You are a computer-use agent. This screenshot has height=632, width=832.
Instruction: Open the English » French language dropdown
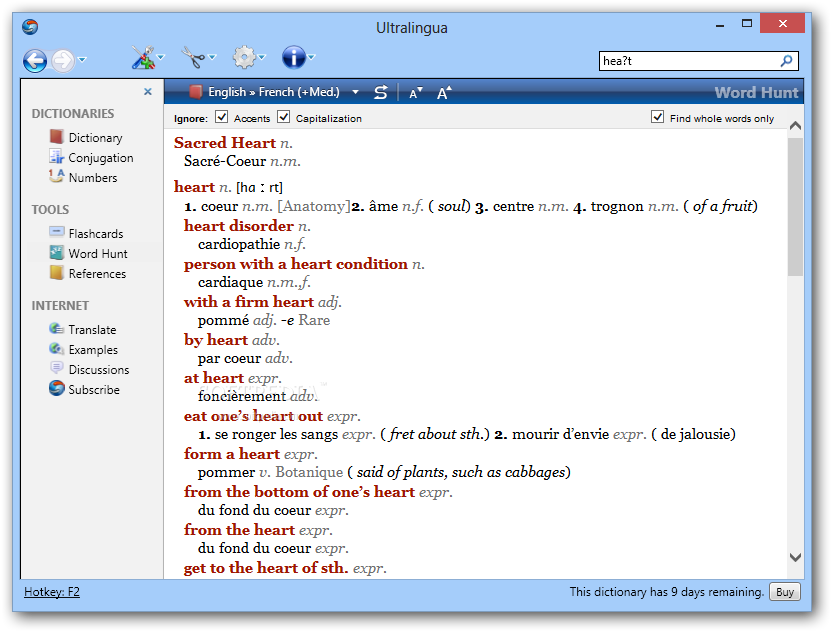coord(356,92)
